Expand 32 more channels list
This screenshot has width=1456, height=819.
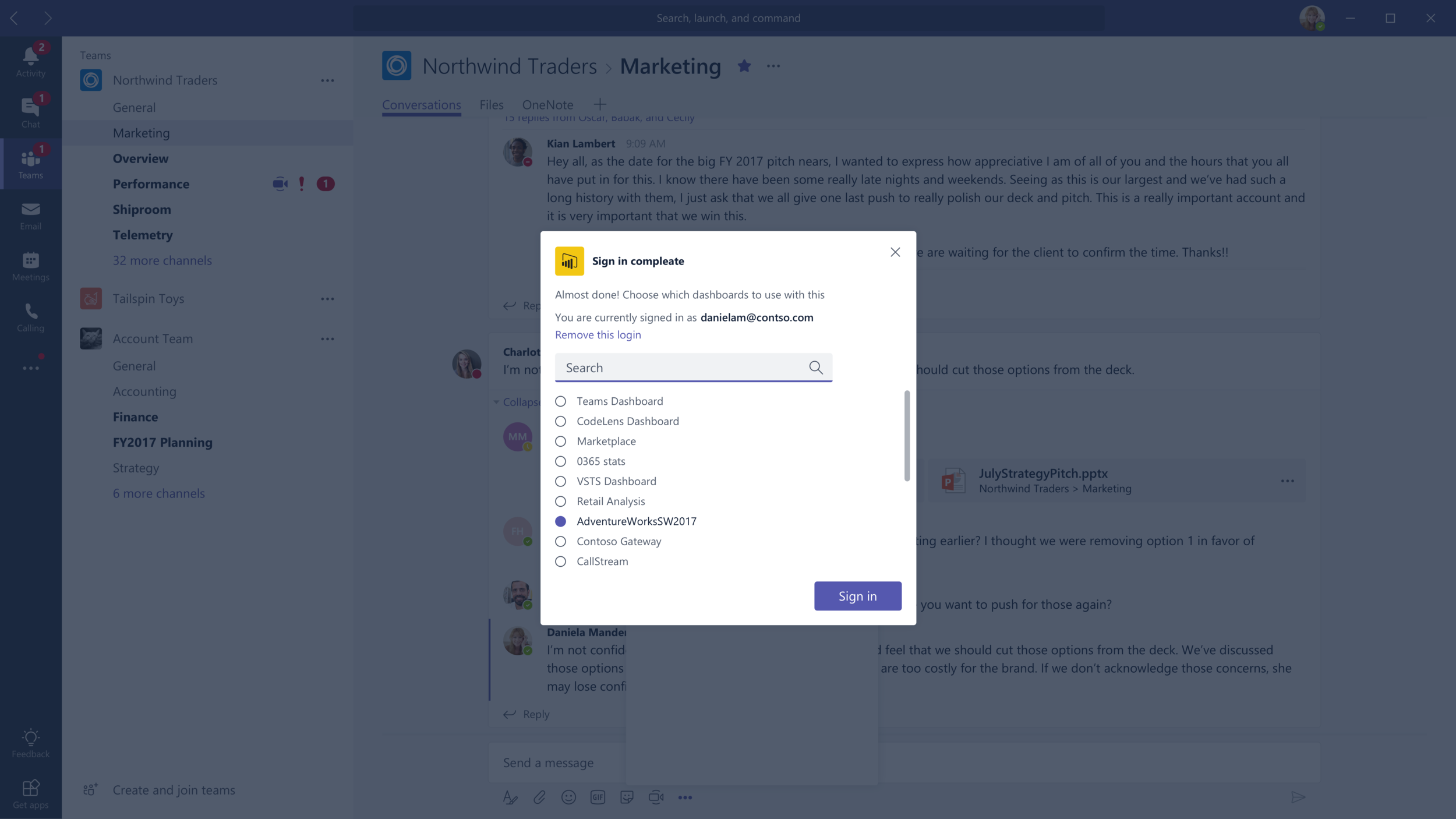click(x=162, y=260)
